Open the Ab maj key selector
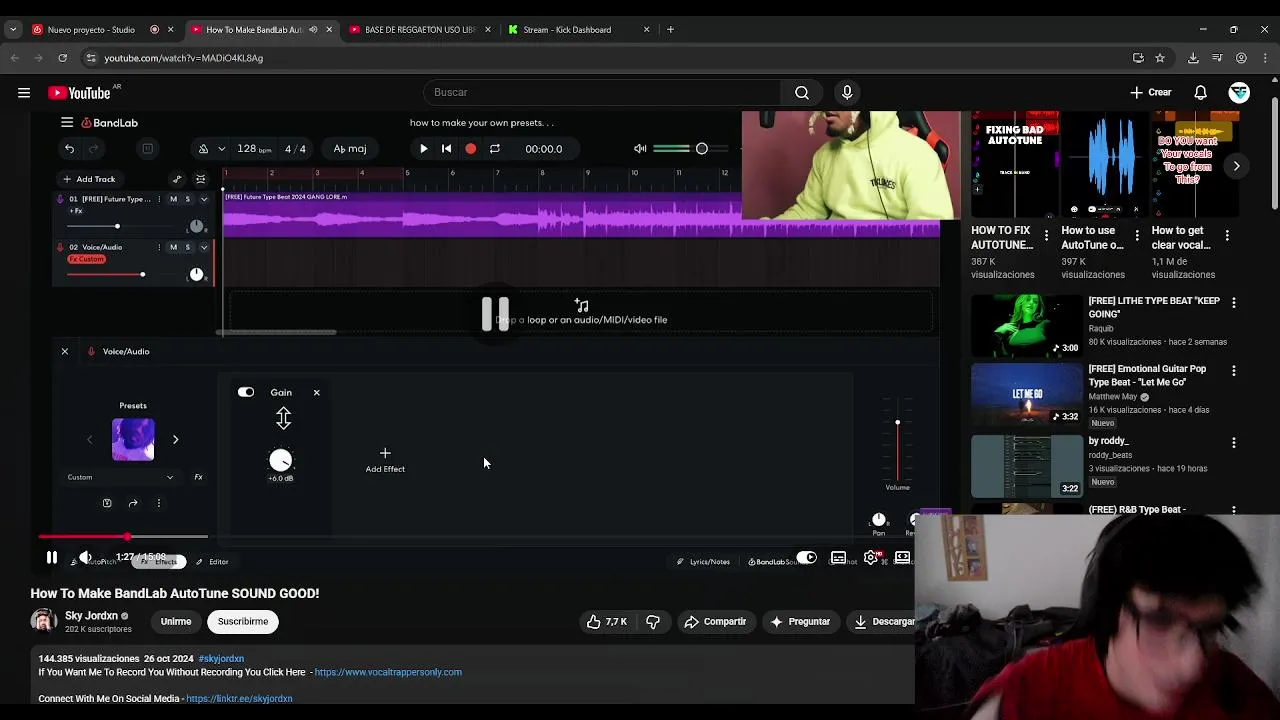The image size is (1280, 720). coord(350,149)
